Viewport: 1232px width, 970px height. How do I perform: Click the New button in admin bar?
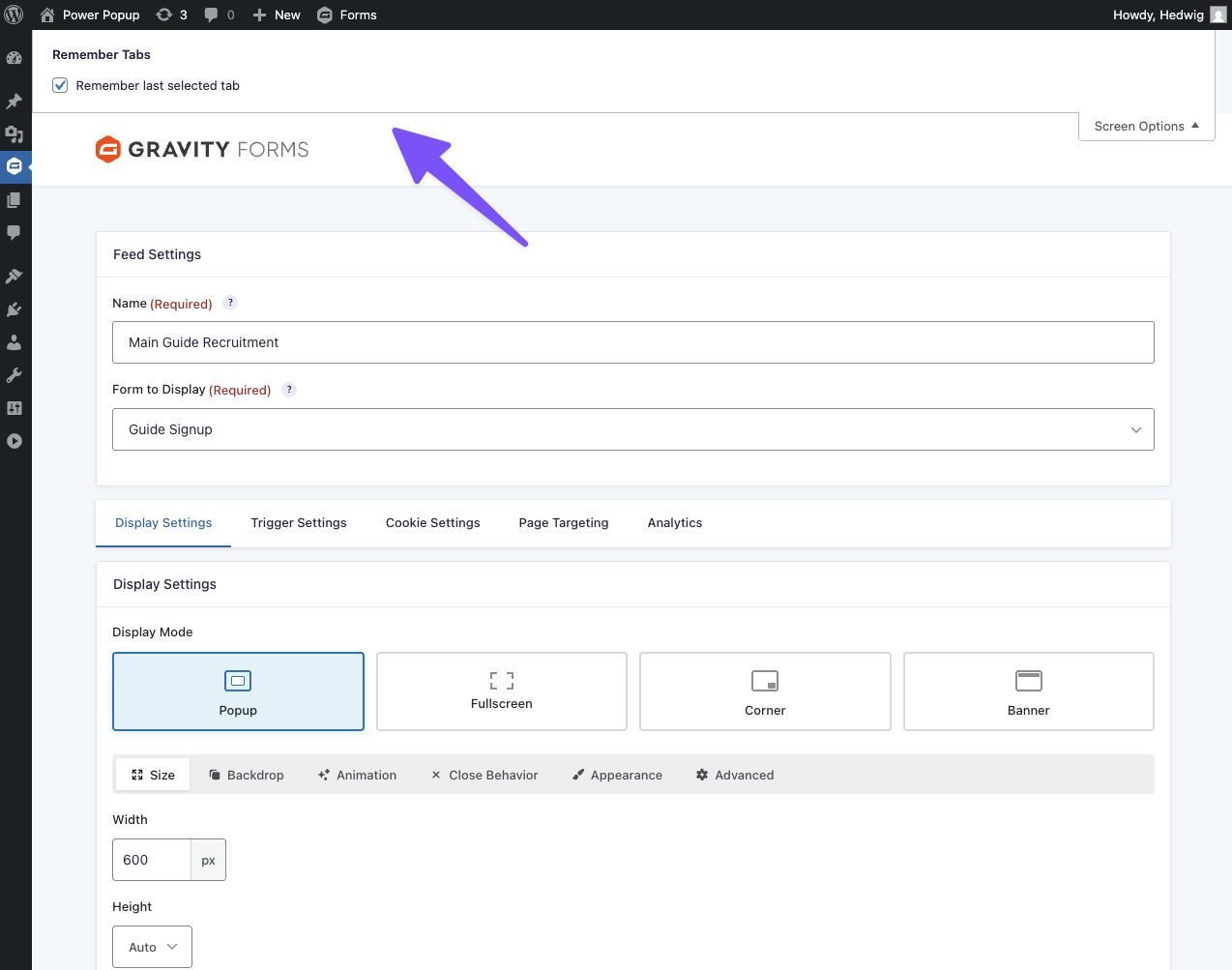pyautogui.click(x=277, y=15)
